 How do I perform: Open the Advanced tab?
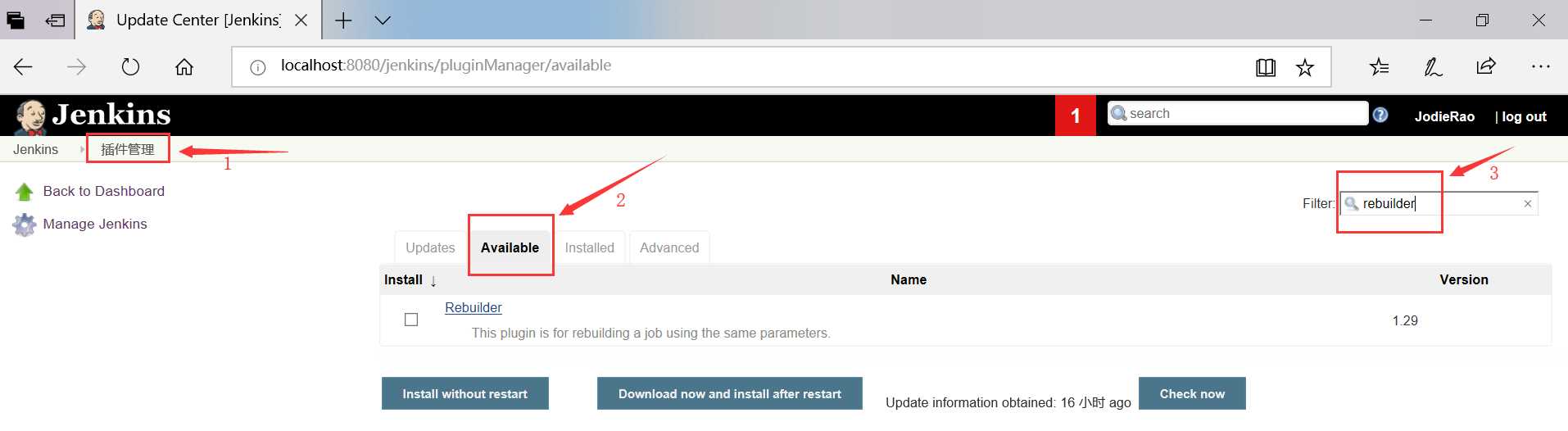coord(669,247)
